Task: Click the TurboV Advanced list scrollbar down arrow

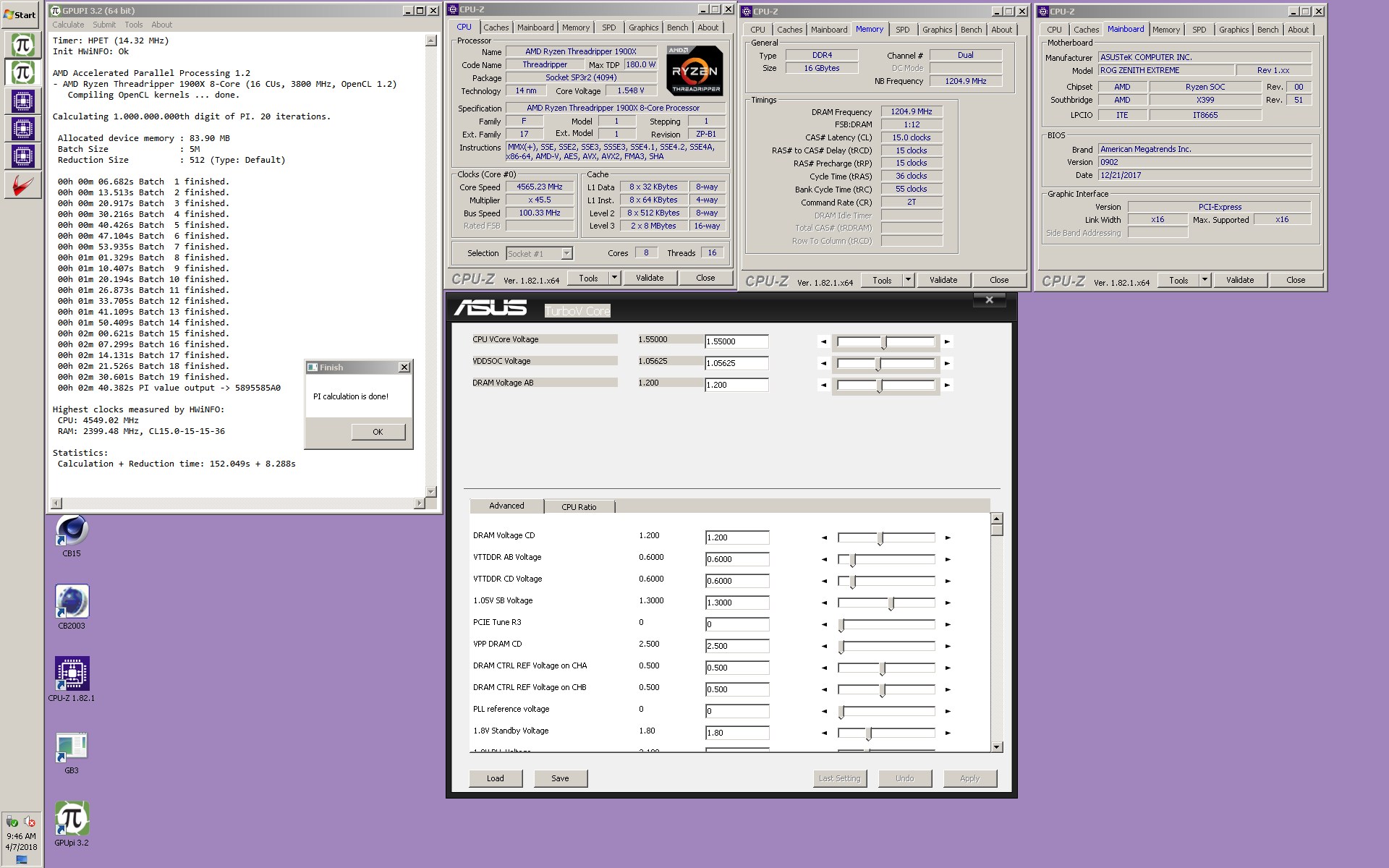Action: click(x=997, y=746)
